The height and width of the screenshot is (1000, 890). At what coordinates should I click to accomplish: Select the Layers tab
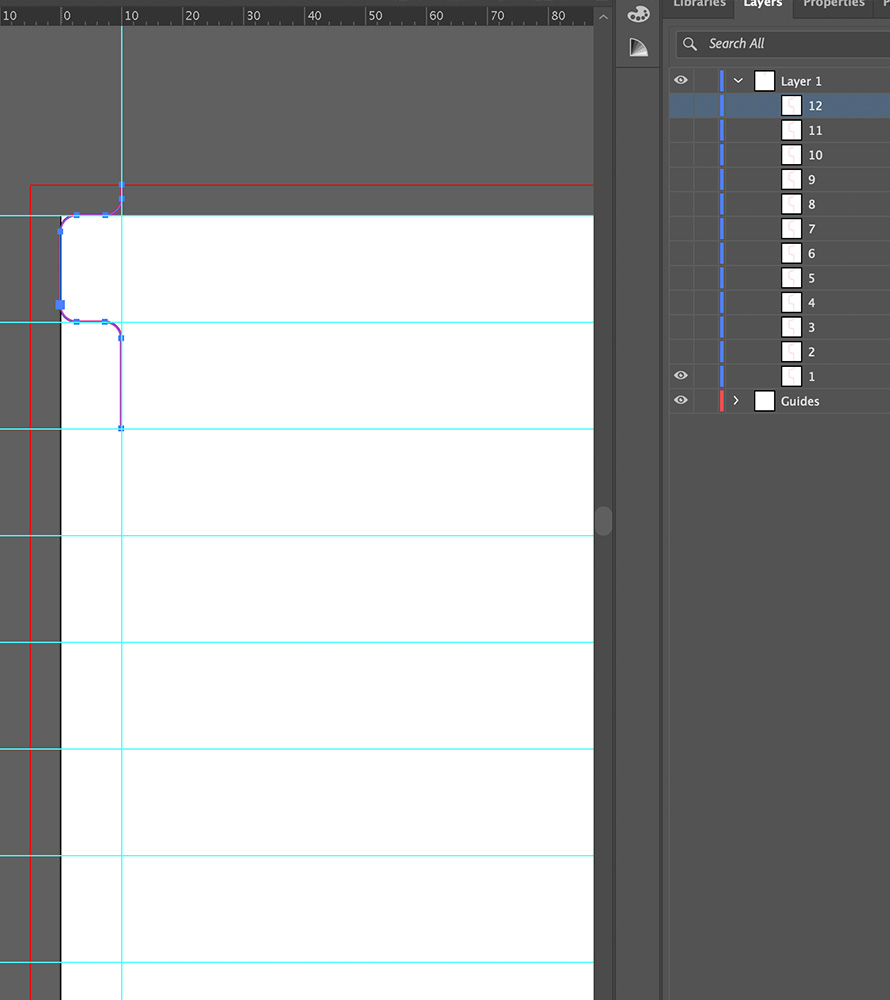tap(763, 4)
